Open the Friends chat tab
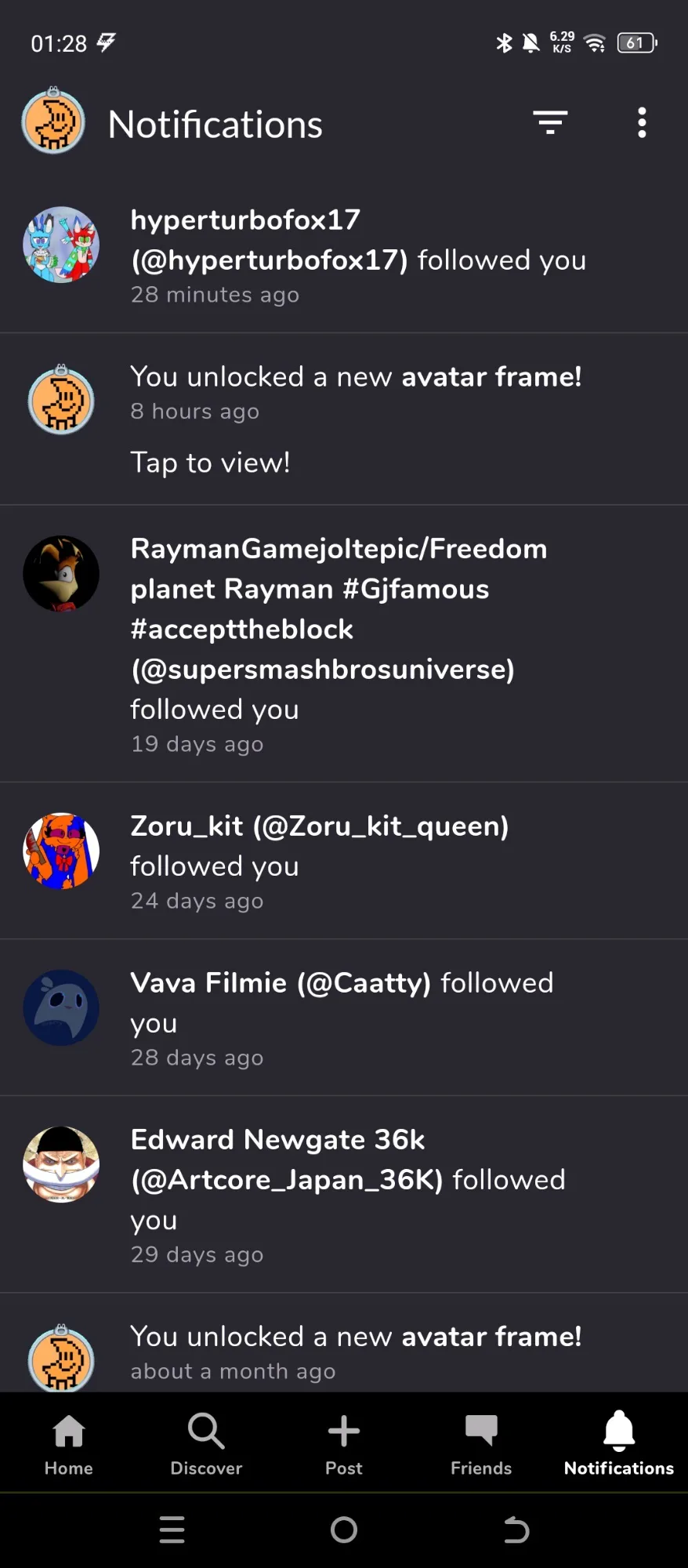The image size is (688, 1568). pyautogui.click(x=481, y=1444)
